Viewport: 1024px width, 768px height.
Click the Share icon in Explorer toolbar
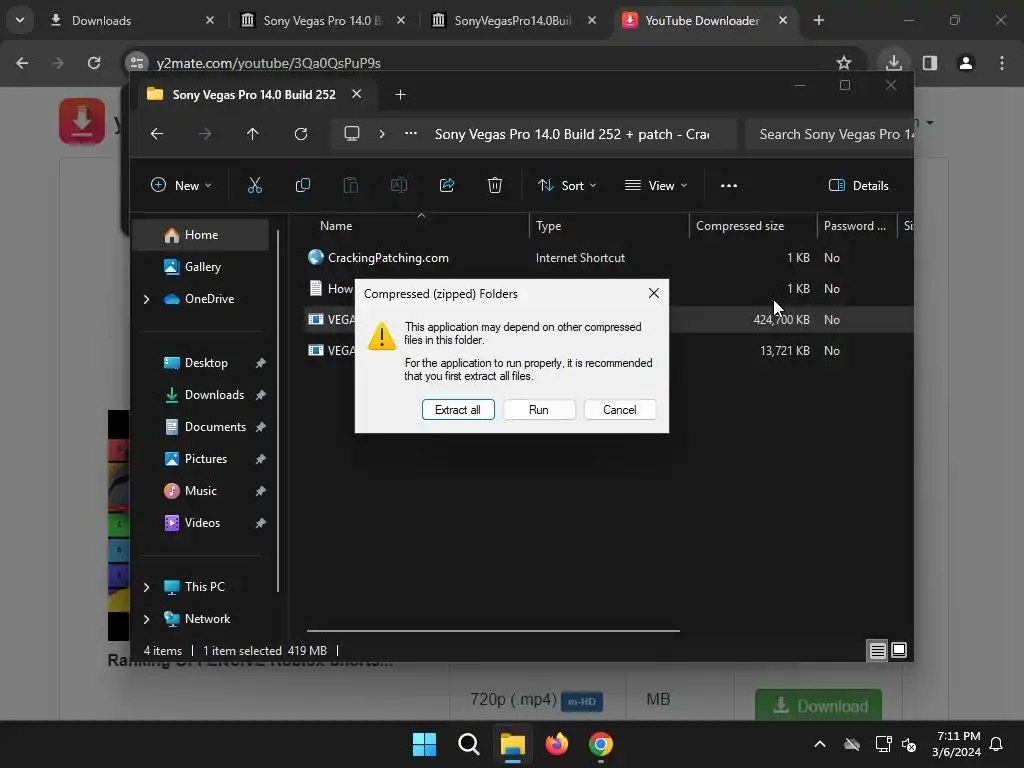(447, 185)
